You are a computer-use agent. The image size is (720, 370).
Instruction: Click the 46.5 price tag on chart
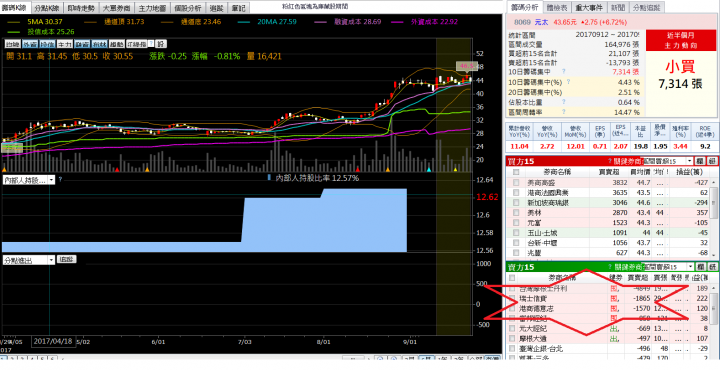(x=467, y=66)
